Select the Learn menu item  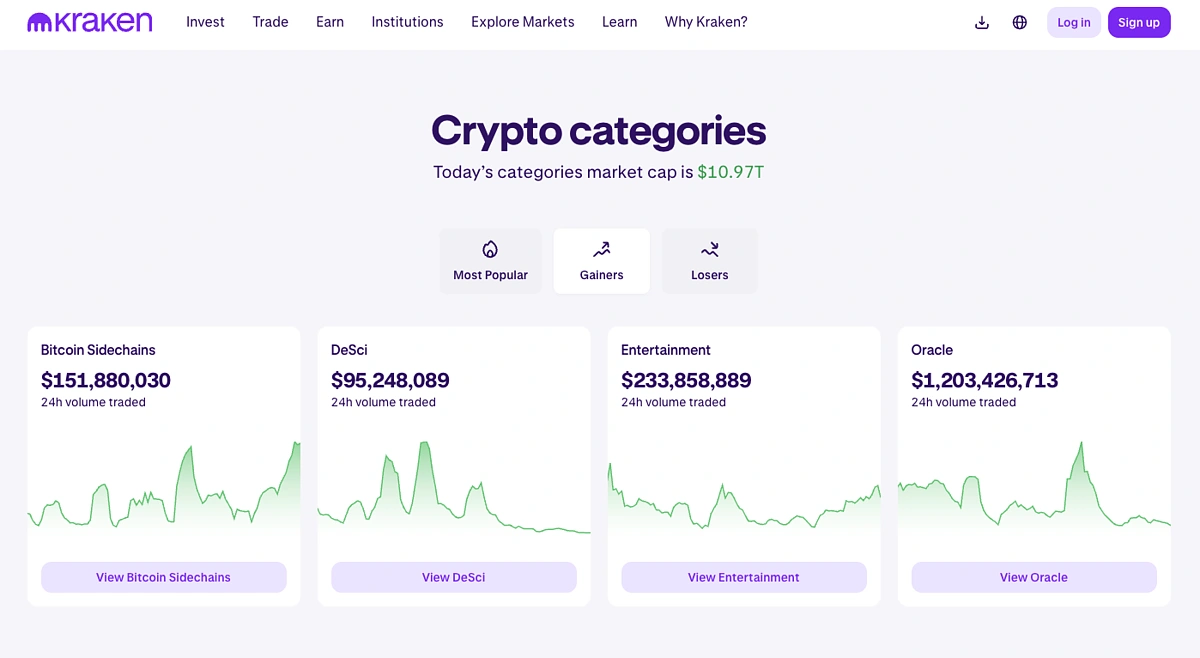coord(619,21)
